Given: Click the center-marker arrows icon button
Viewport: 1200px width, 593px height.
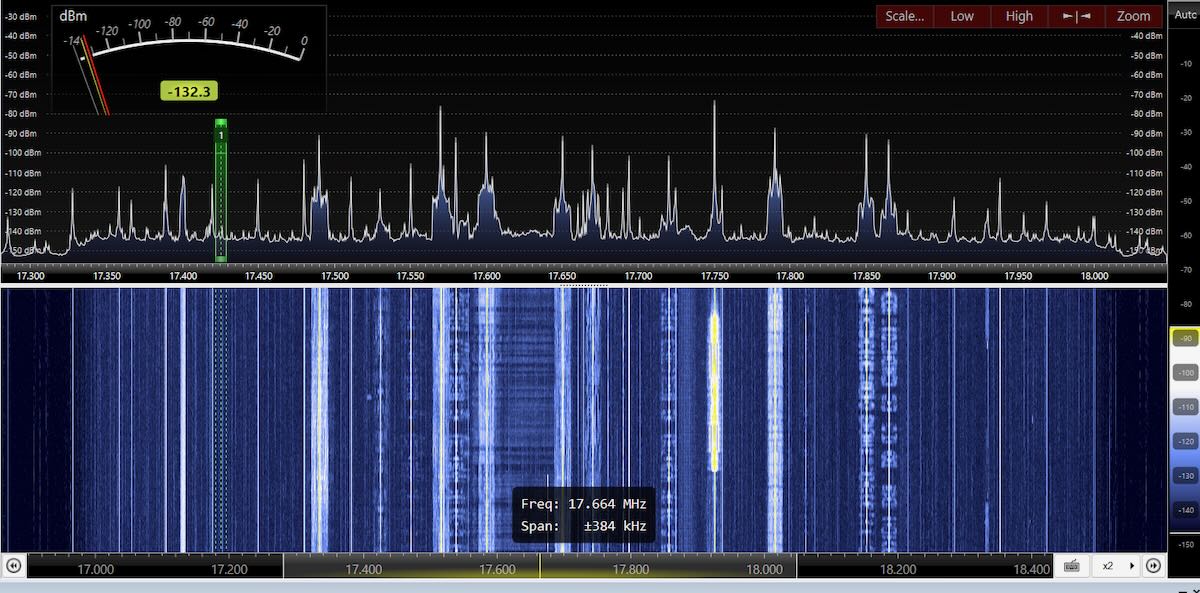Looking at the screenshot, I should point(1076,16).
